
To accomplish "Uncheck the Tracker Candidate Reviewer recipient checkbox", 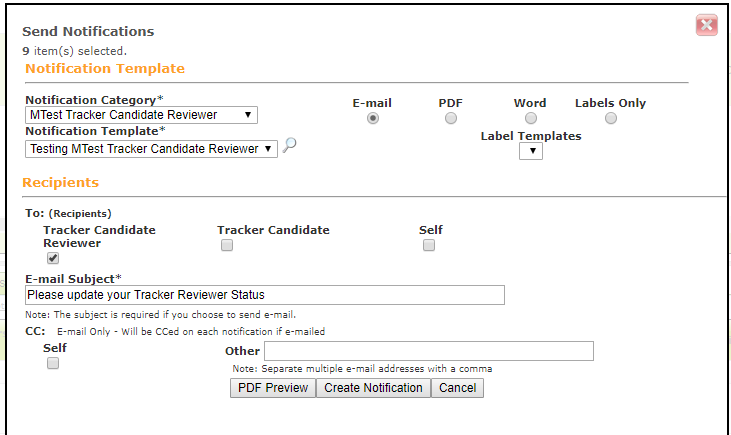I will [x=53, y=258].
